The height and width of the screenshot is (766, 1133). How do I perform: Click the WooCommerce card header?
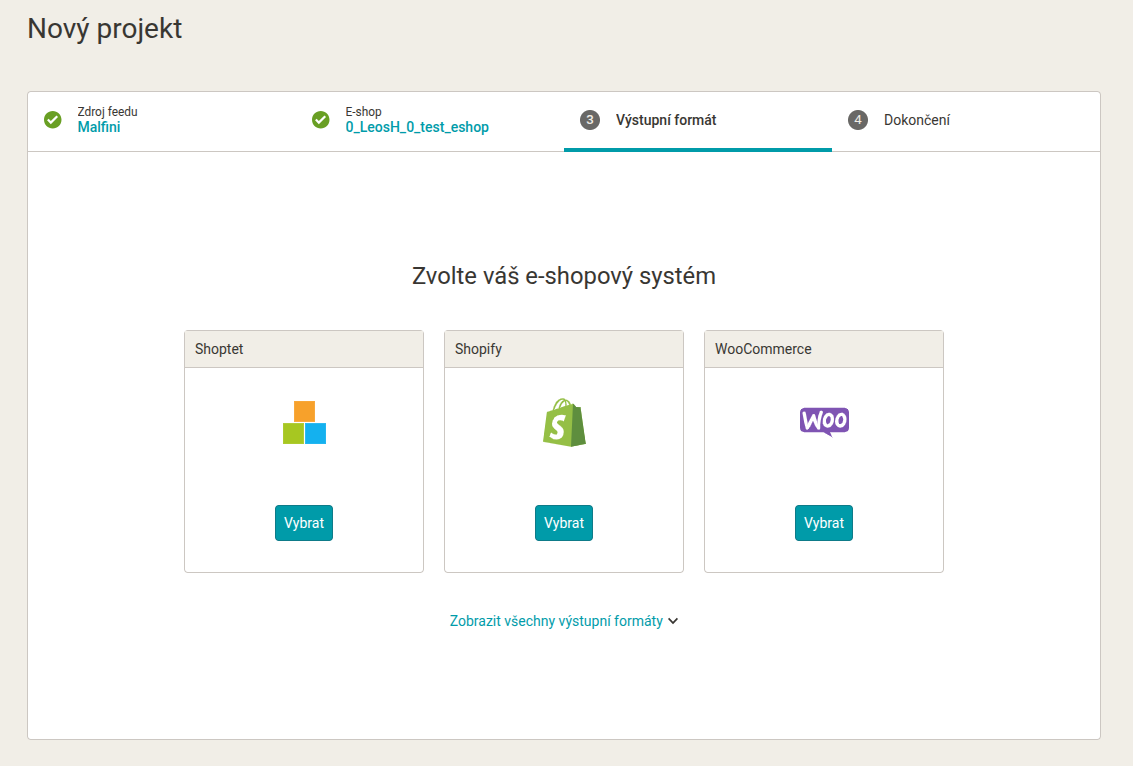[x=824, y=349]
